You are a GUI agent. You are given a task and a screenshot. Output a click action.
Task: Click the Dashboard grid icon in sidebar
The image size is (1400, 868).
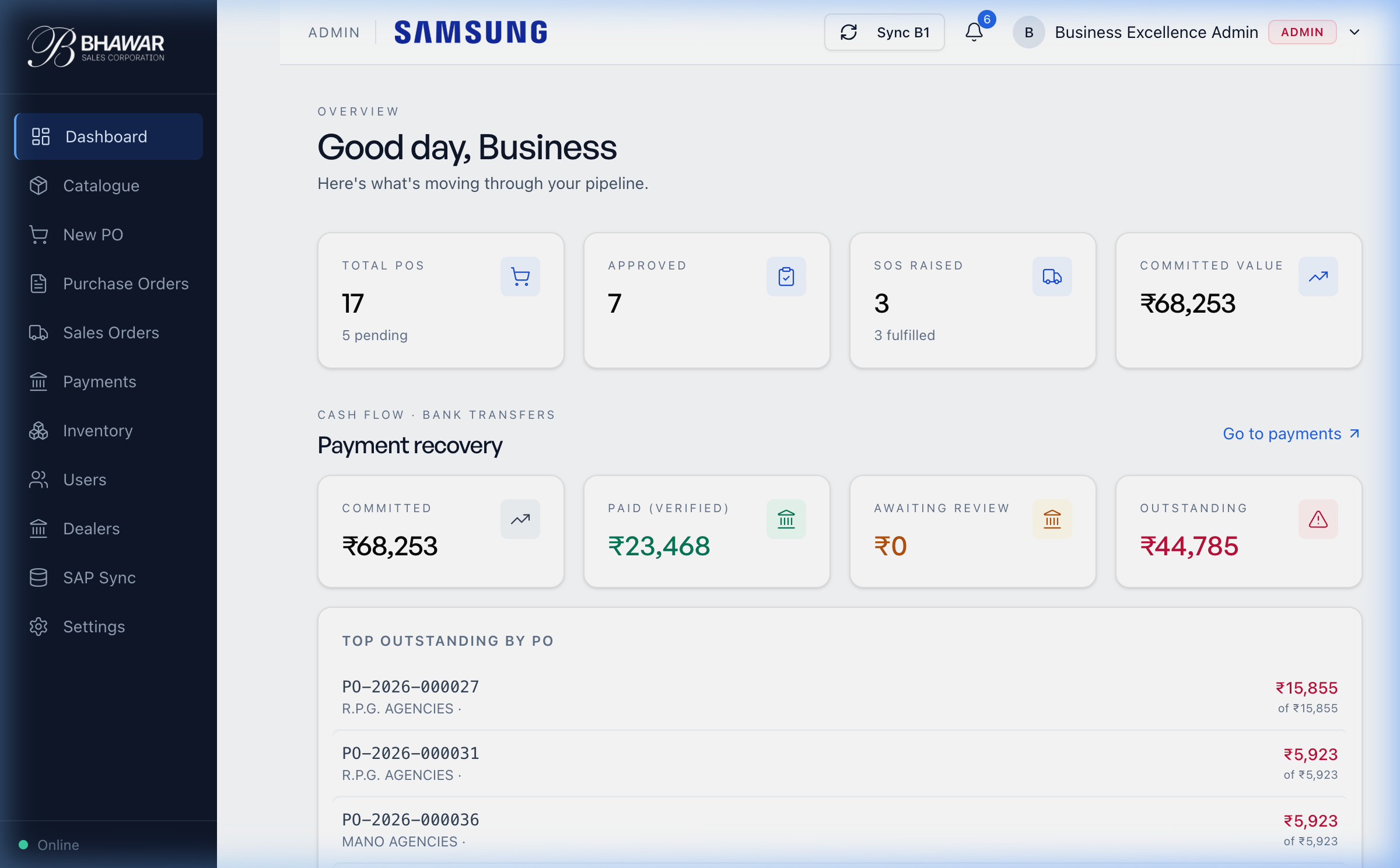click(x=41, y=136)
